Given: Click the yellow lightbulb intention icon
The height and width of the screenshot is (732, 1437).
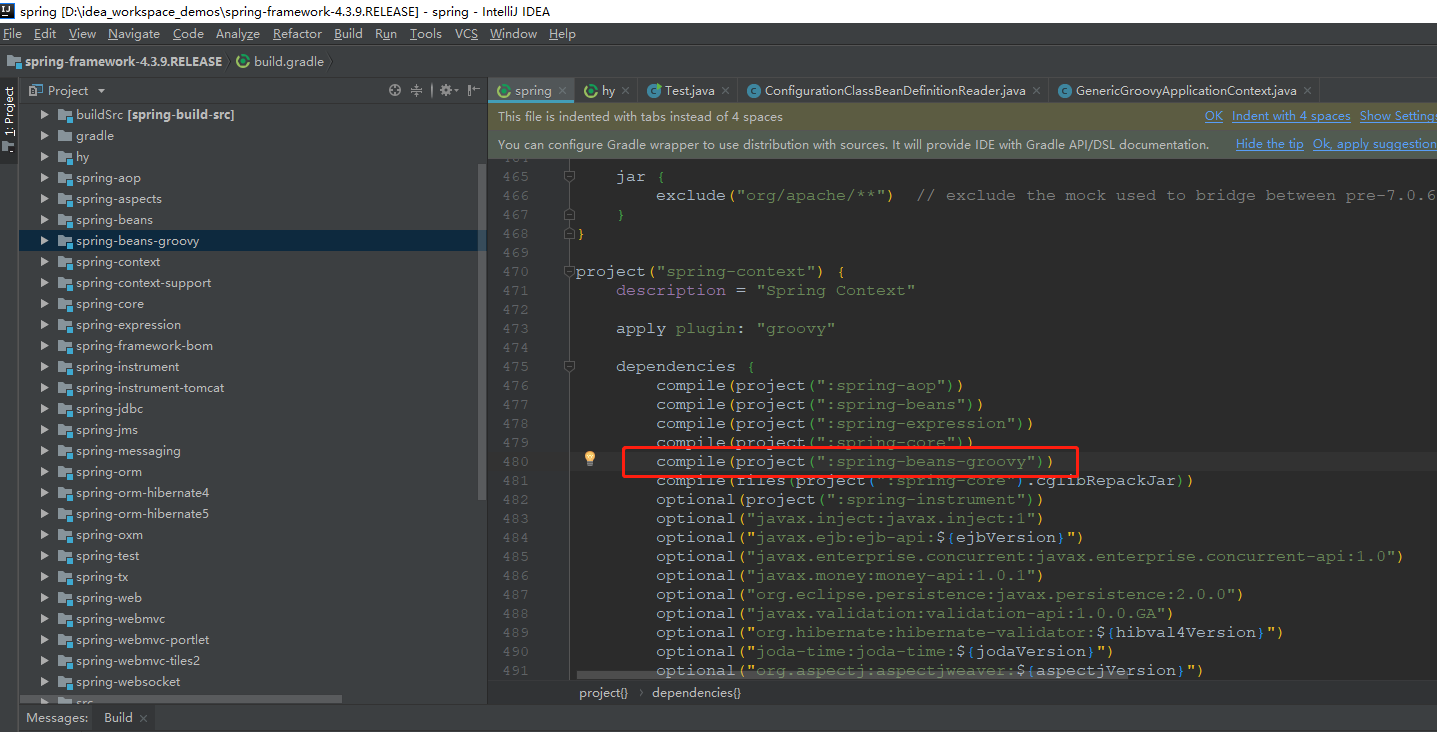Looking at the screenshot, I should click(590, 458).
